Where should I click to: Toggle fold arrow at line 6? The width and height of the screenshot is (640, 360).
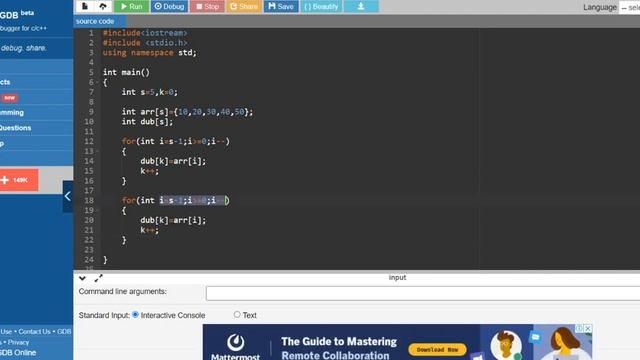pos(97,82)
